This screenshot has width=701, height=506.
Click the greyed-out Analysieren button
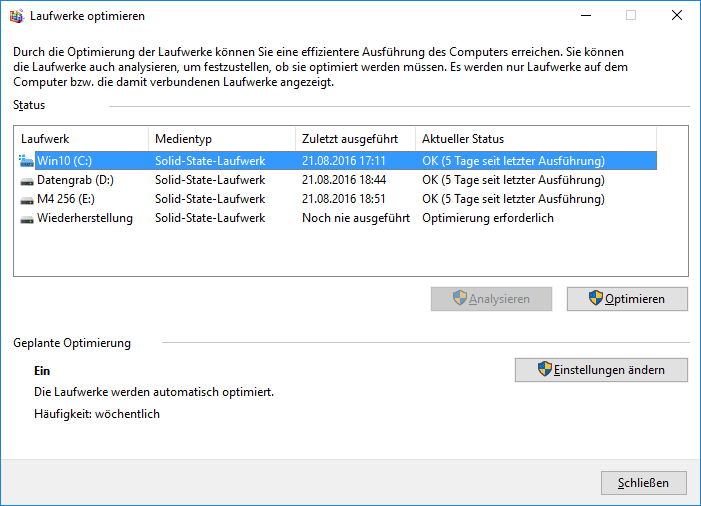[x=491, y=299]
